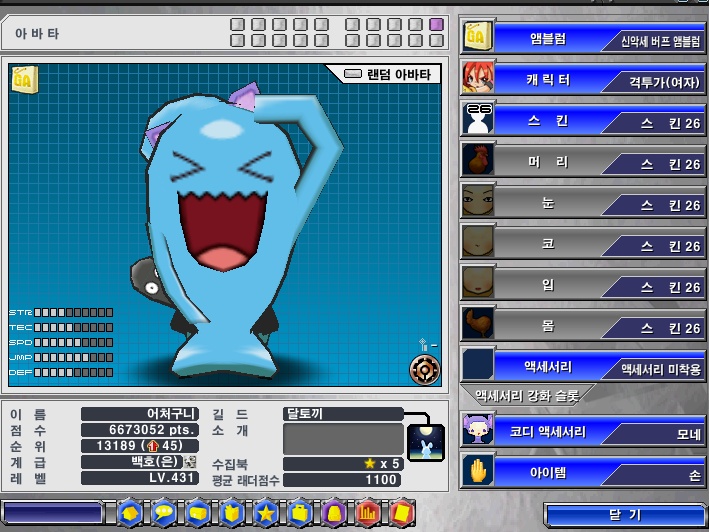Screen dimensions: 709x532
Task: Toggle the 랜덤 아바타 checkbox
Action: (x=353, y=74)
